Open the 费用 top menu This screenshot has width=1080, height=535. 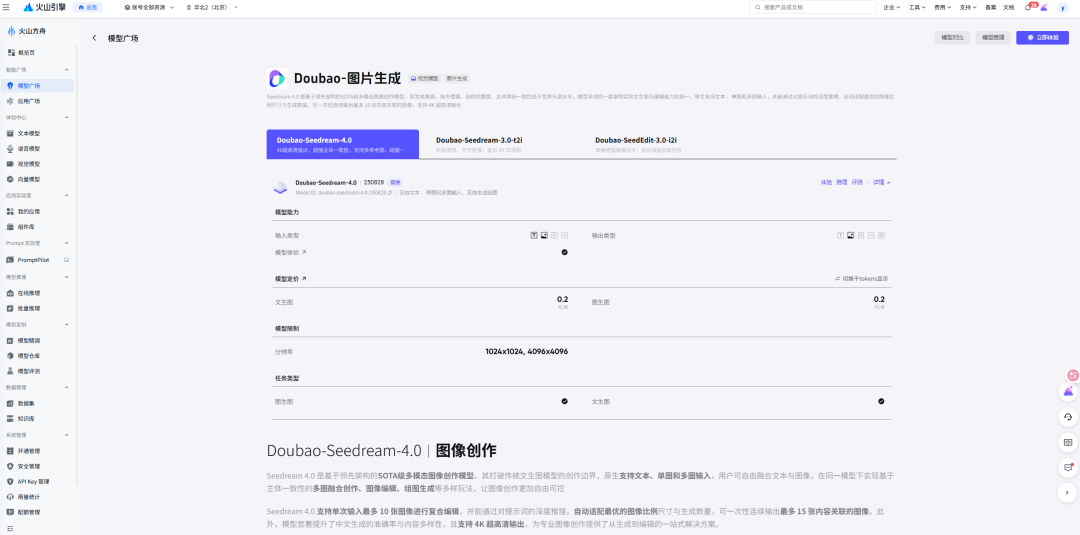tap(942, 7)
